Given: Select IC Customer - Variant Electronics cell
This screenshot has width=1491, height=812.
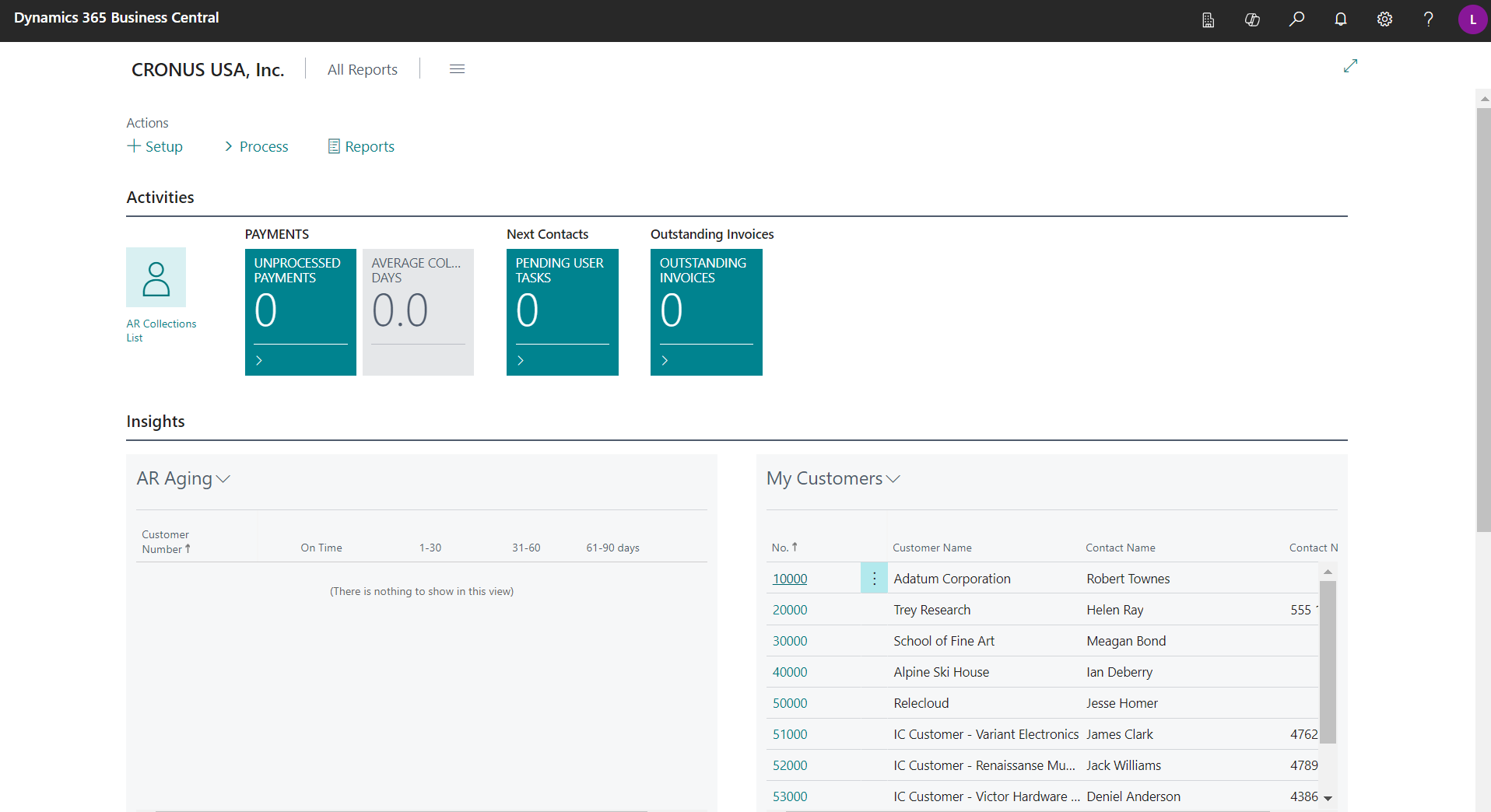Looking at the screenshot, I should click(986, 734).
